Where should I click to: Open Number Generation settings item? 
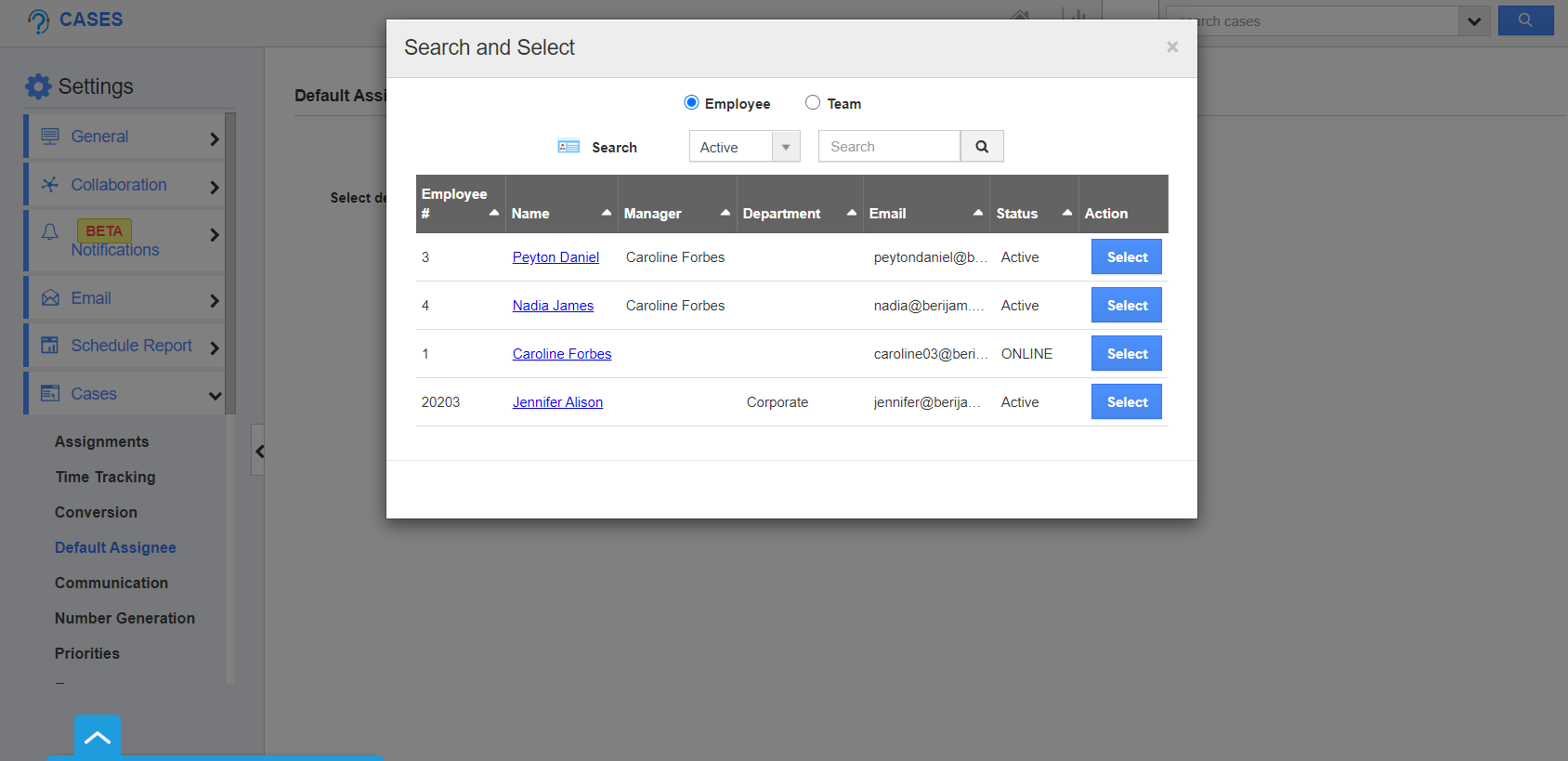click(124, 618)
